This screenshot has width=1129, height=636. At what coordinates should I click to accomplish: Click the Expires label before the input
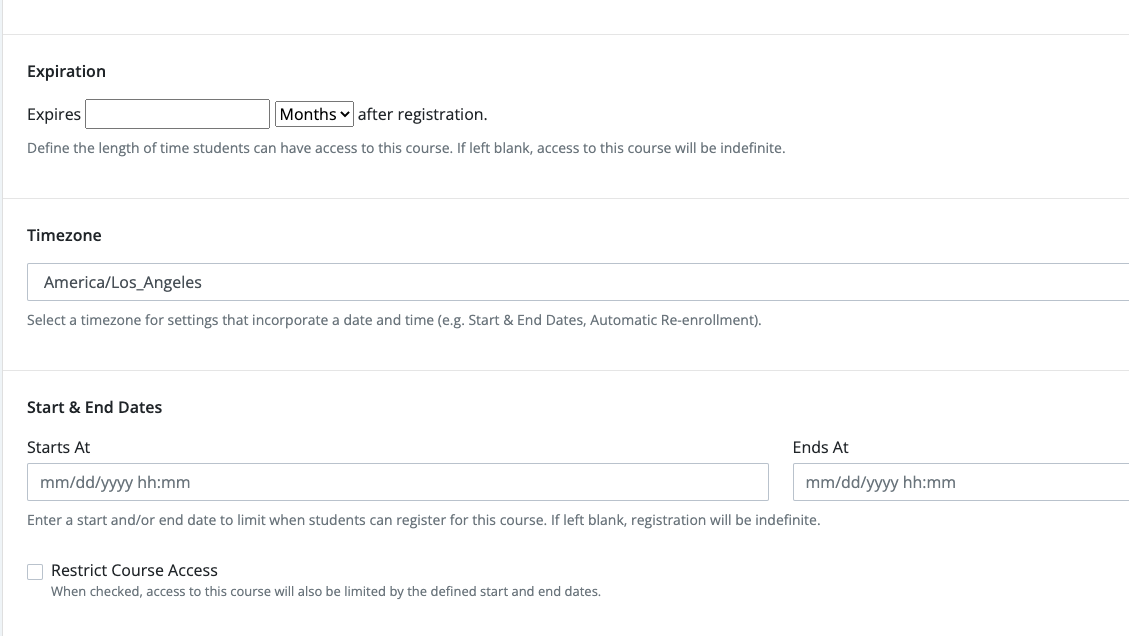[54, 114]
